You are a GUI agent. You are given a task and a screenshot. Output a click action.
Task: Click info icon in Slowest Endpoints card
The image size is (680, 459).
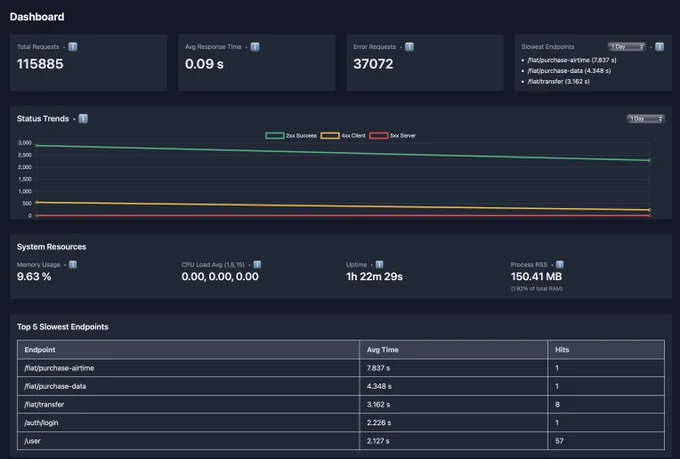pyautogui.click(x=659, y=47)
